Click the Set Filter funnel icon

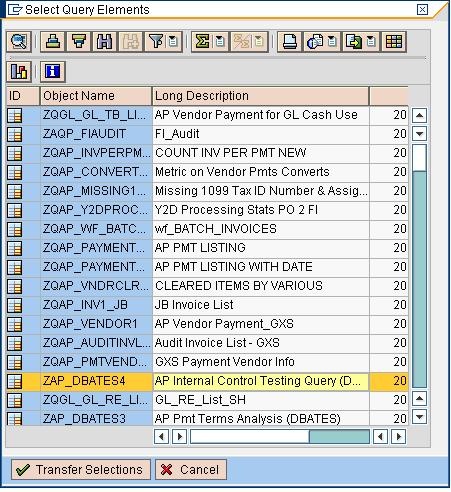pos(156,42)
